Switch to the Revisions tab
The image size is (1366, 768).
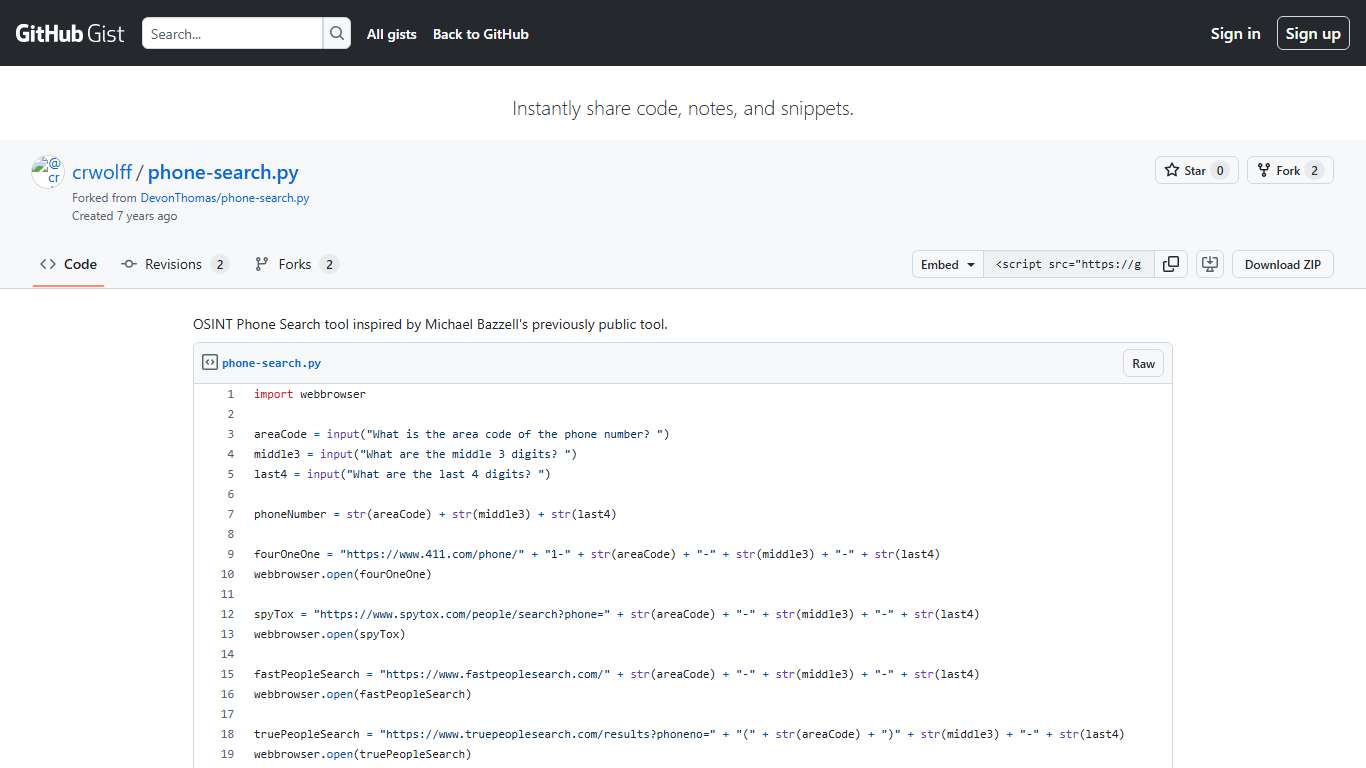point(175,264)
